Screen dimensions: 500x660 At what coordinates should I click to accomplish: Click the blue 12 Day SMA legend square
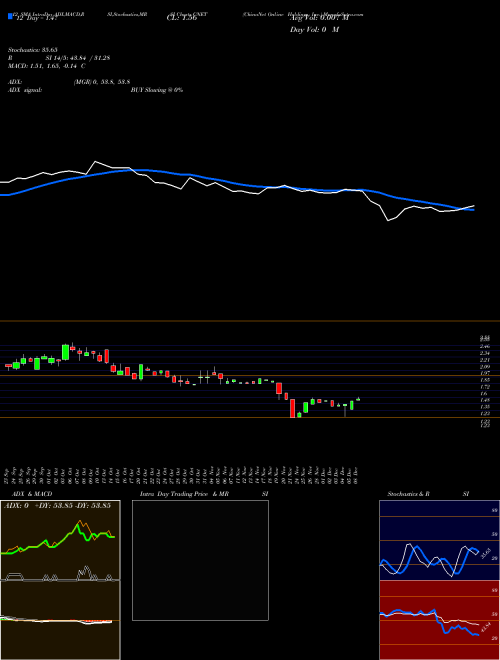tap(11, 16)
